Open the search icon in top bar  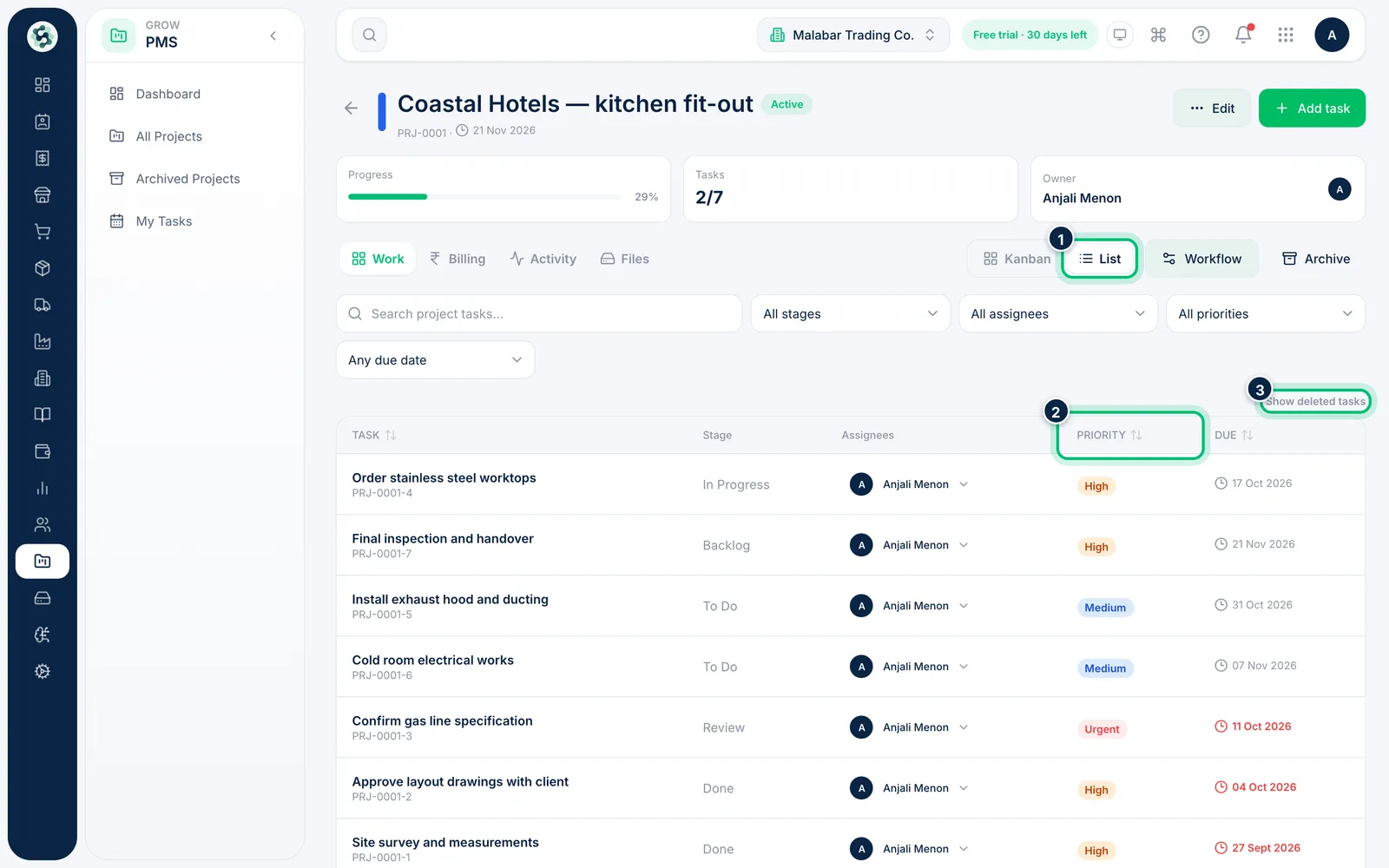pos(369,35)
